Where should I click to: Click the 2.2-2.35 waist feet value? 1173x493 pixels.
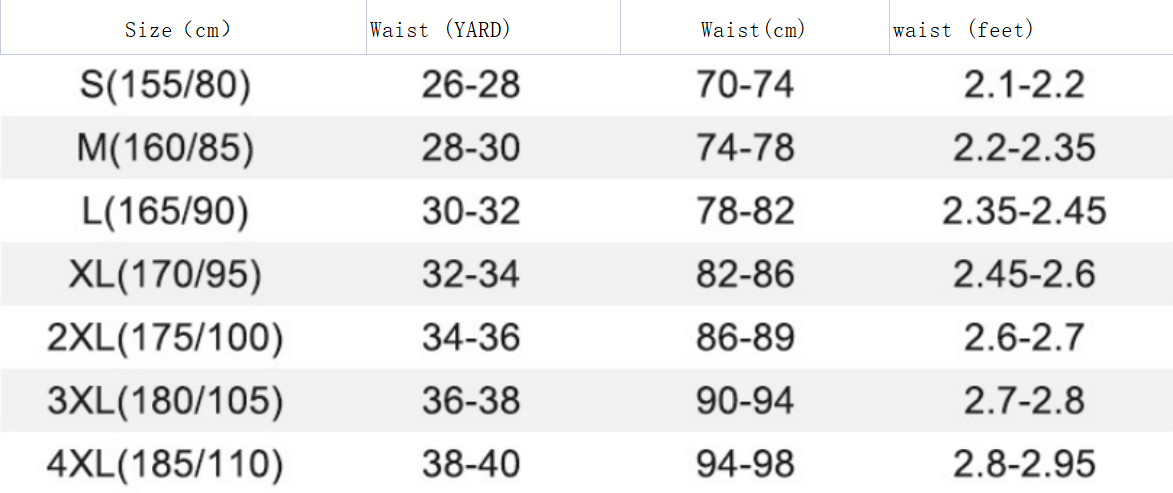click(1024, 148)
